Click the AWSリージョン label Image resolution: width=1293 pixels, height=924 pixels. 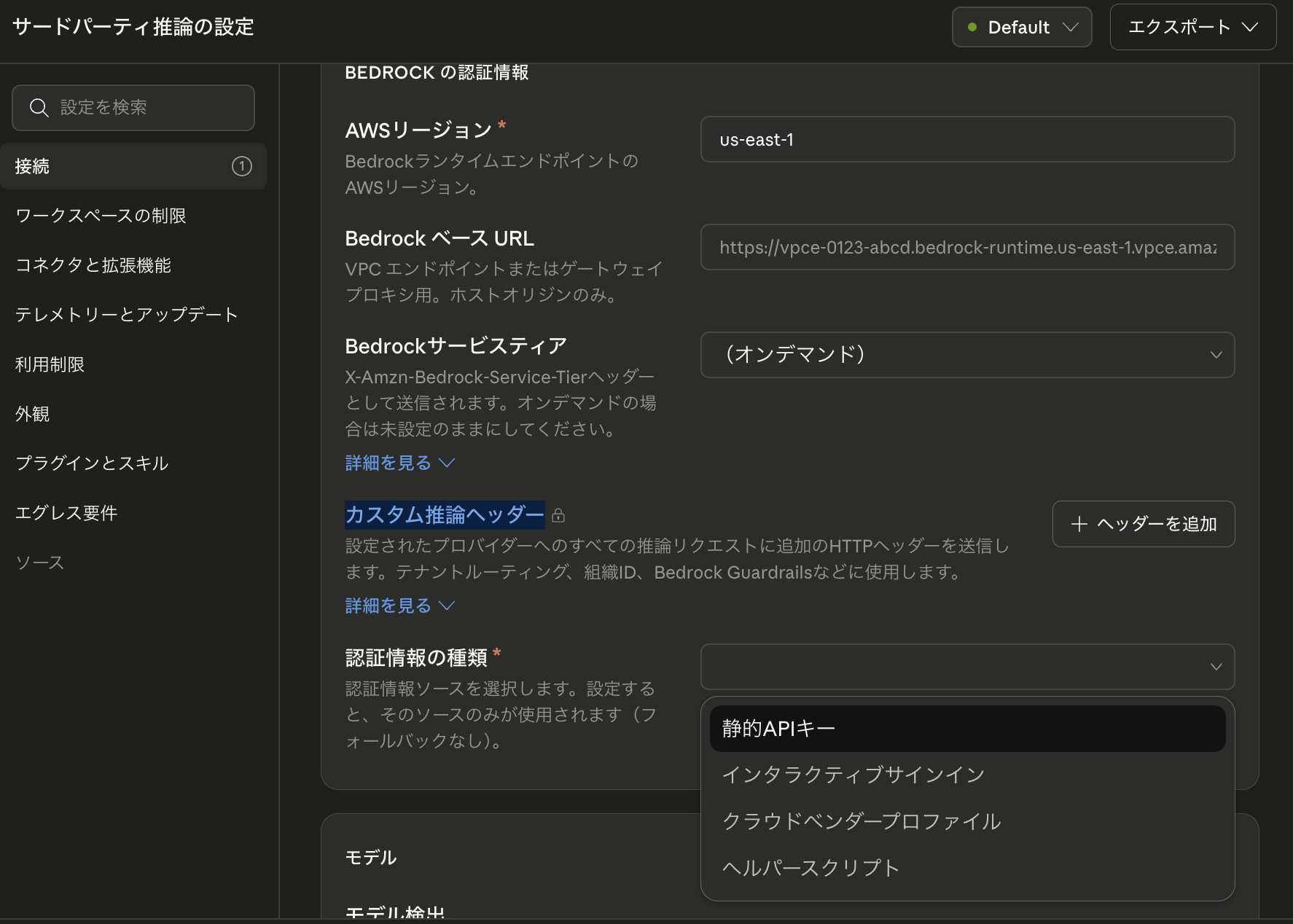pos(418,130)
